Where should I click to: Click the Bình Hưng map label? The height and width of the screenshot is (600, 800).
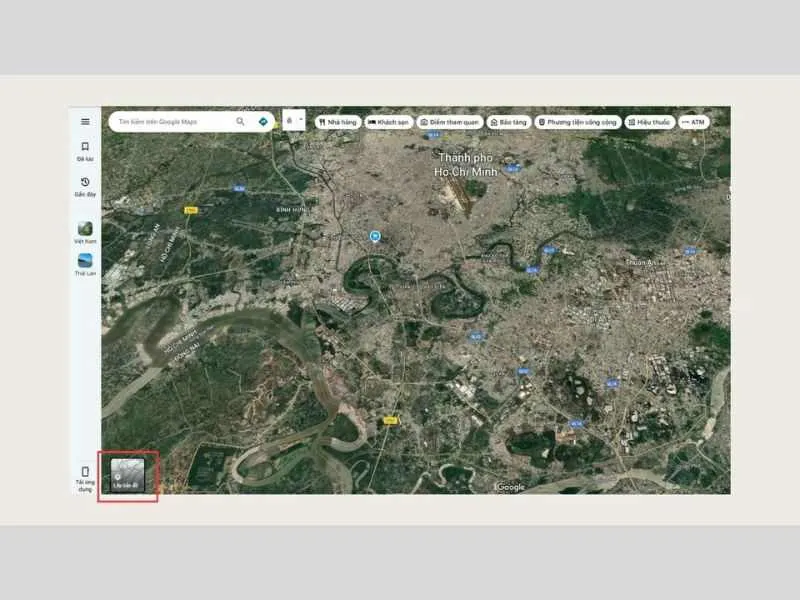coord(293,210)
